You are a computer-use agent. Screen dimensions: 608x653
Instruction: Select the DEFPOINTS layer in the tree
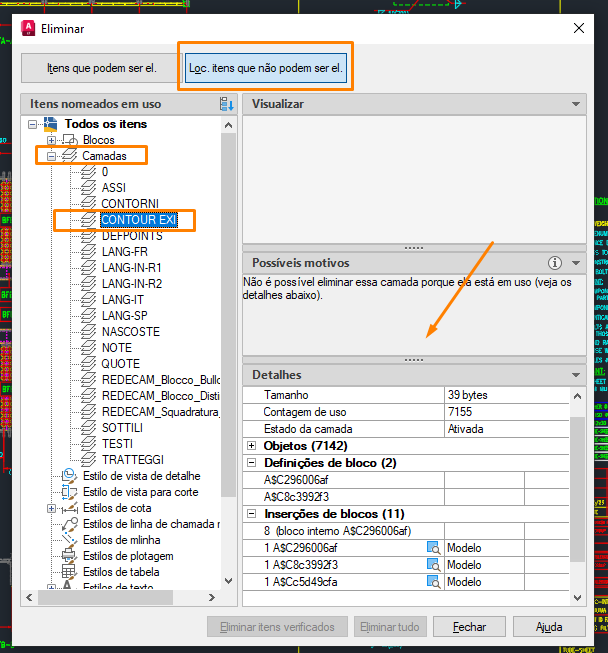131,236
